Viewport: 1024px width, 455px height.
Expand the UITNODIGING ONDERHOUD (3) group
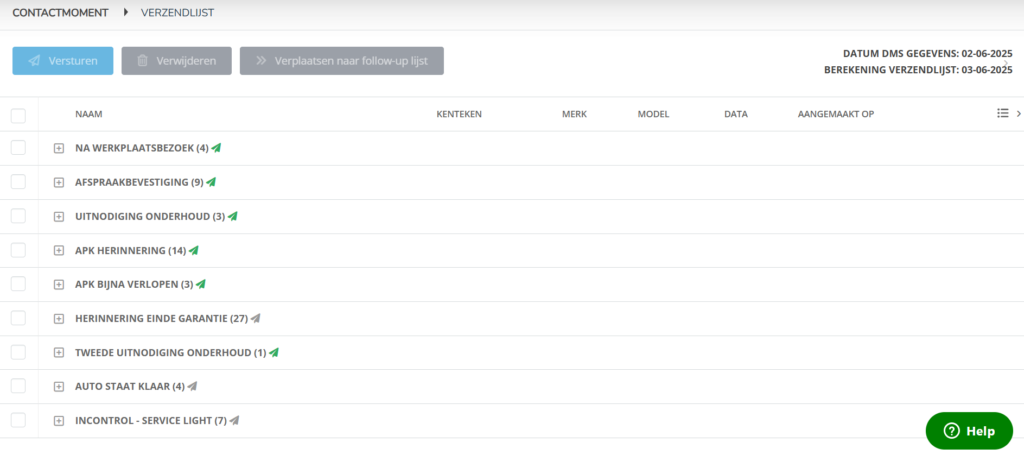(x=59, y=217)
